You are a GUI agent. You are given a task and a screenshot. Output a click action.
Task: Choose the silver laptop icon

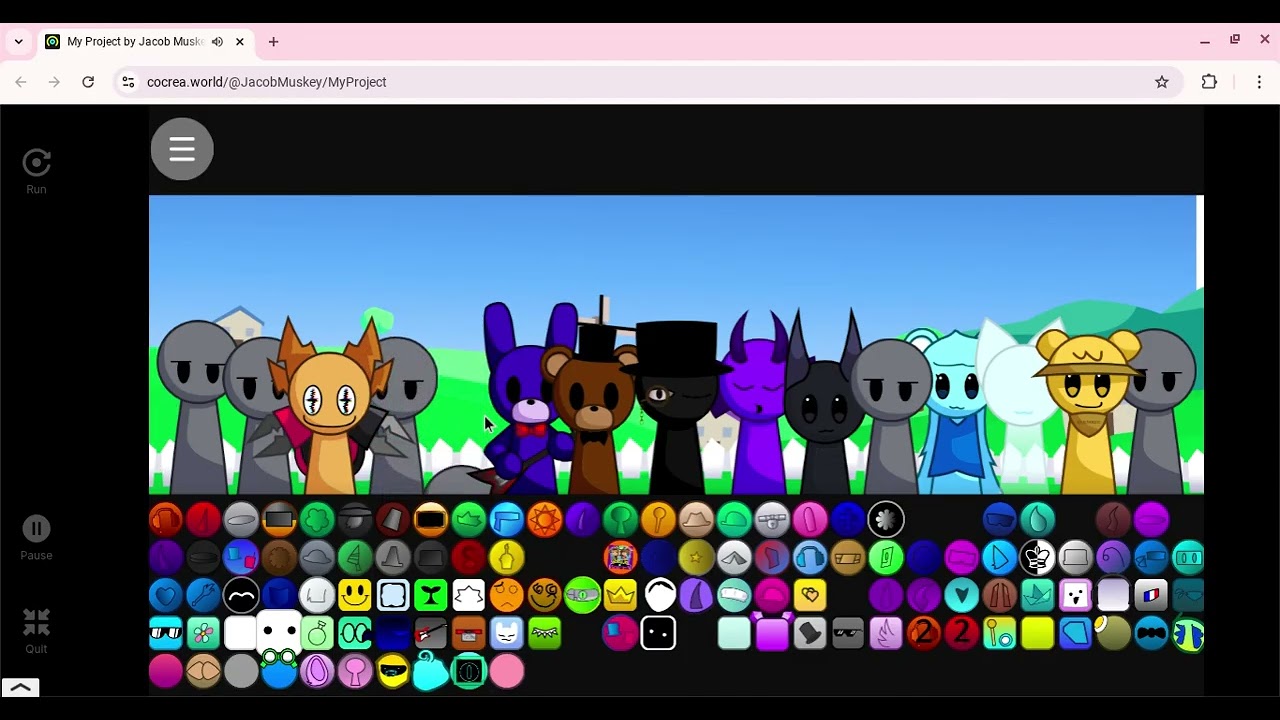(1075, 557)
